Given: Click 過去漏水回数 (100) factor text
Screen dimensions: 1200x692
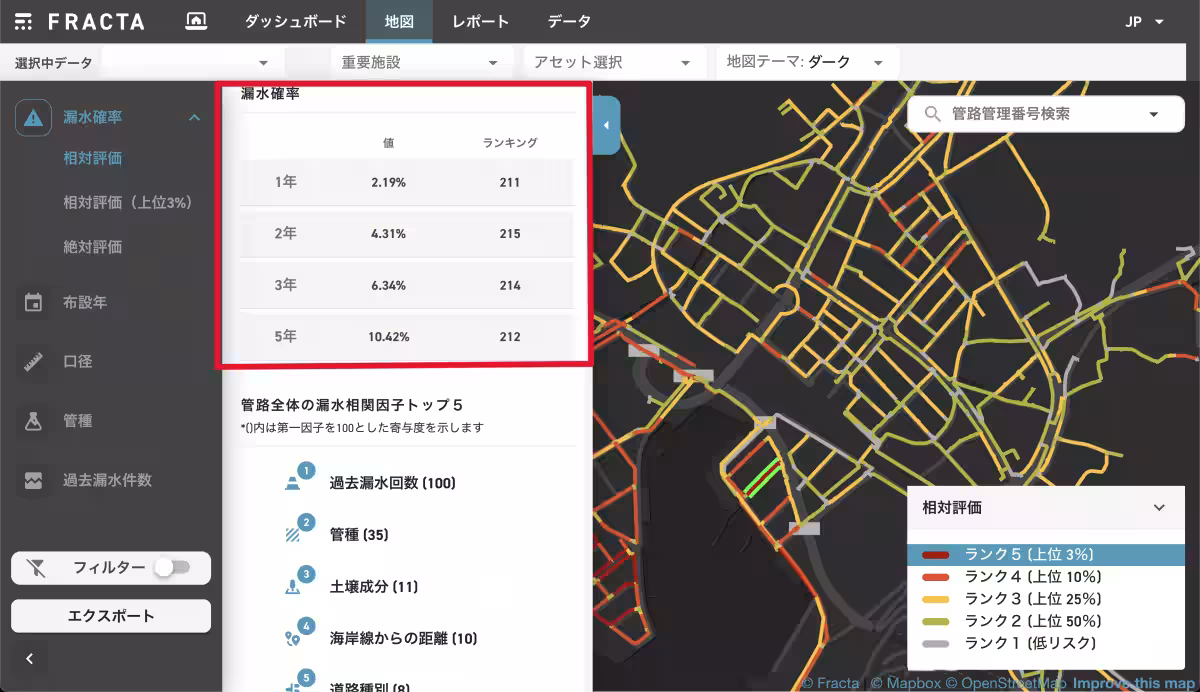Looking at the screenshot, I should pos(393,483).
